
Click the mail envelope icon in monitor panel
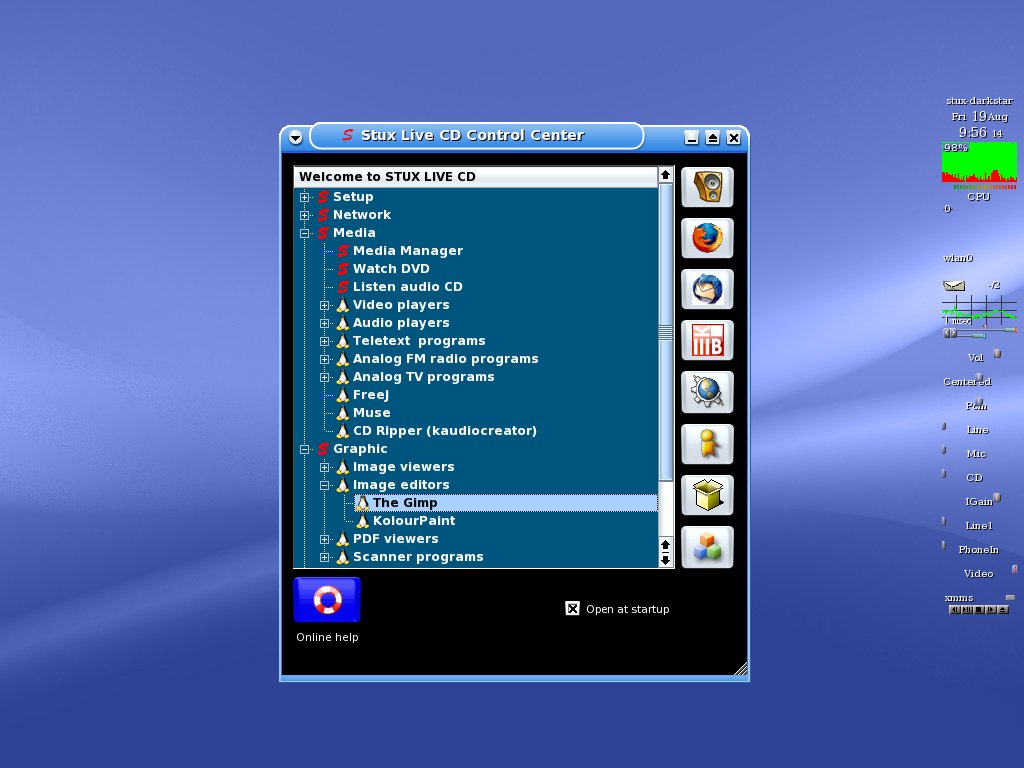(x=953, y=285)
